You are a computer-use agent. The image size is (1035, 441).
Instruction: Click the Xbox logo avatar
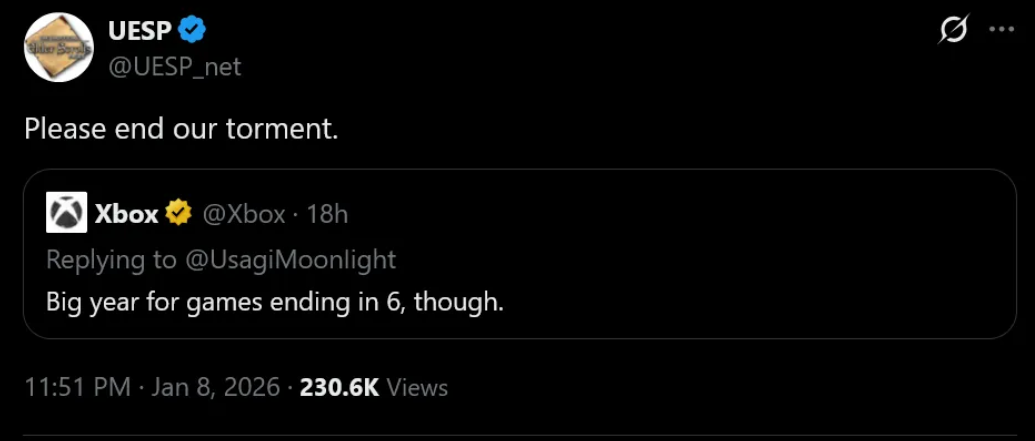pos(67,213)
